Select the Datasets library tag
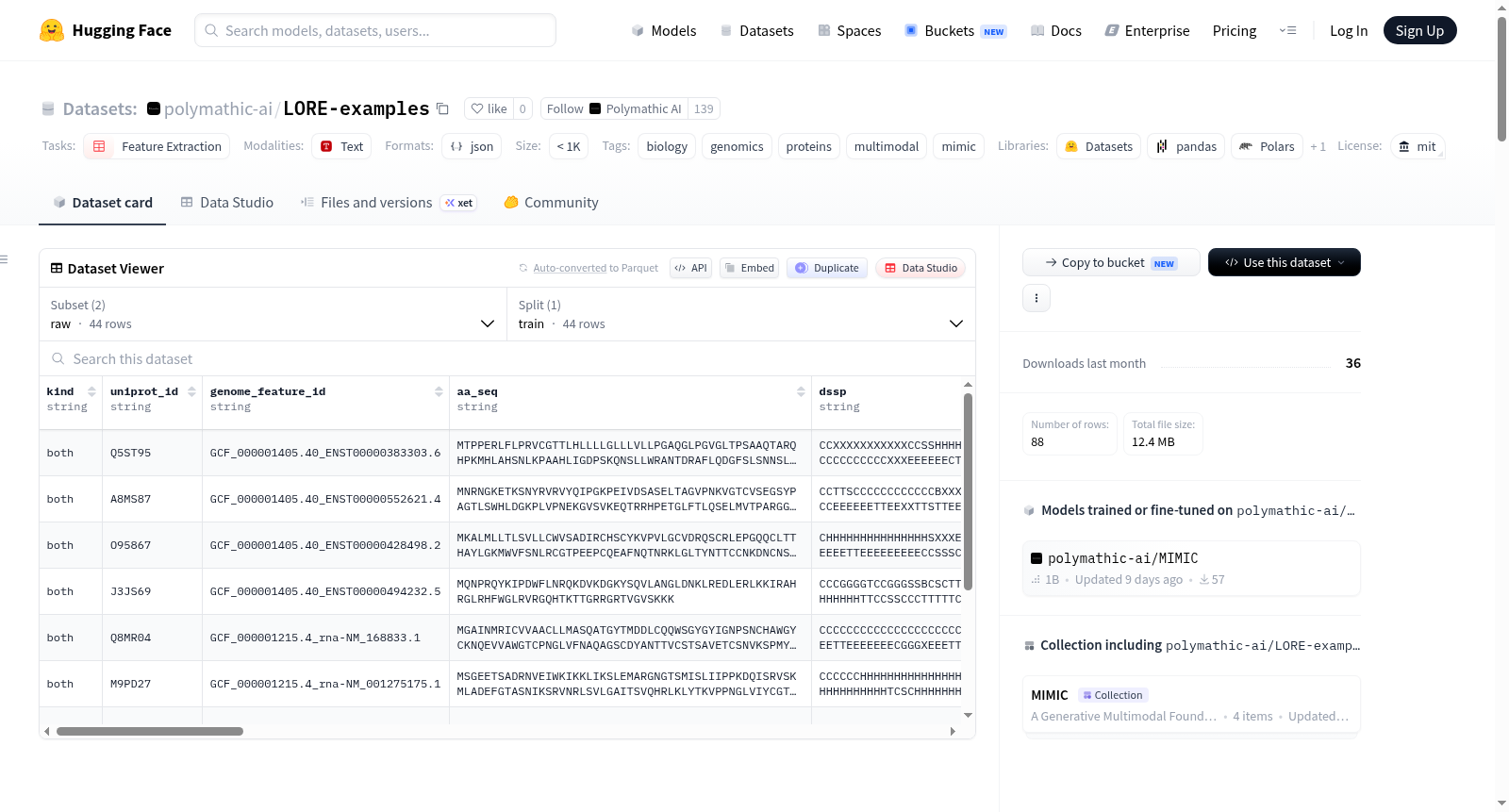 click(x=1099, y=146)
